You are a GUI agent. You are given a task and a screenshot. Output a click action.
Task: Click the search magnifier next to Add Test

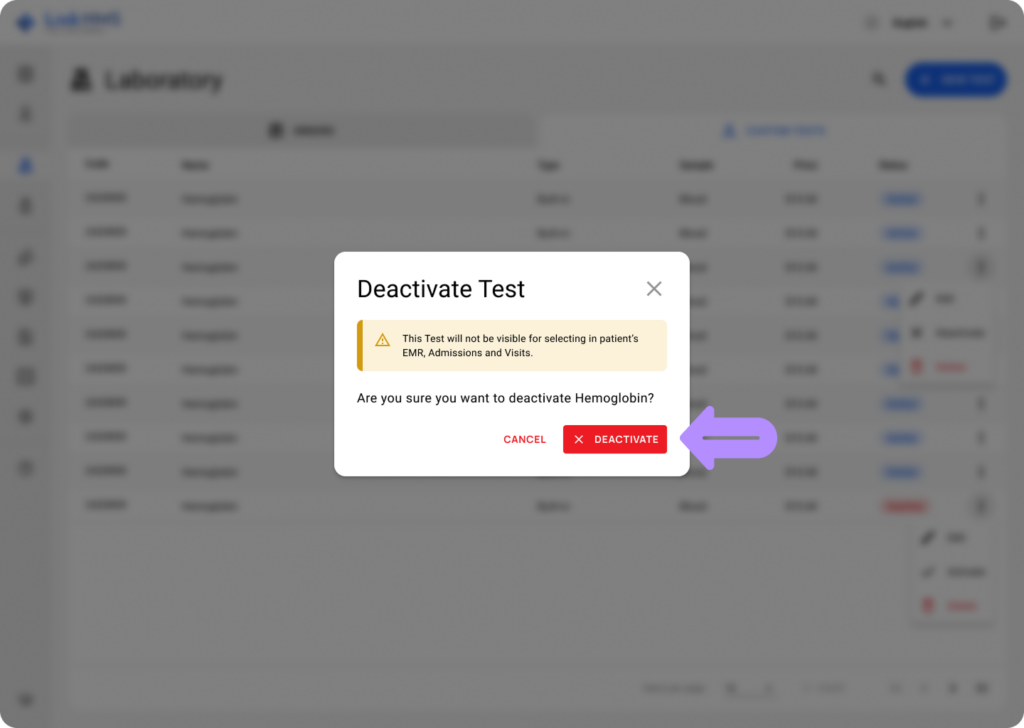[x=878, y=79]
